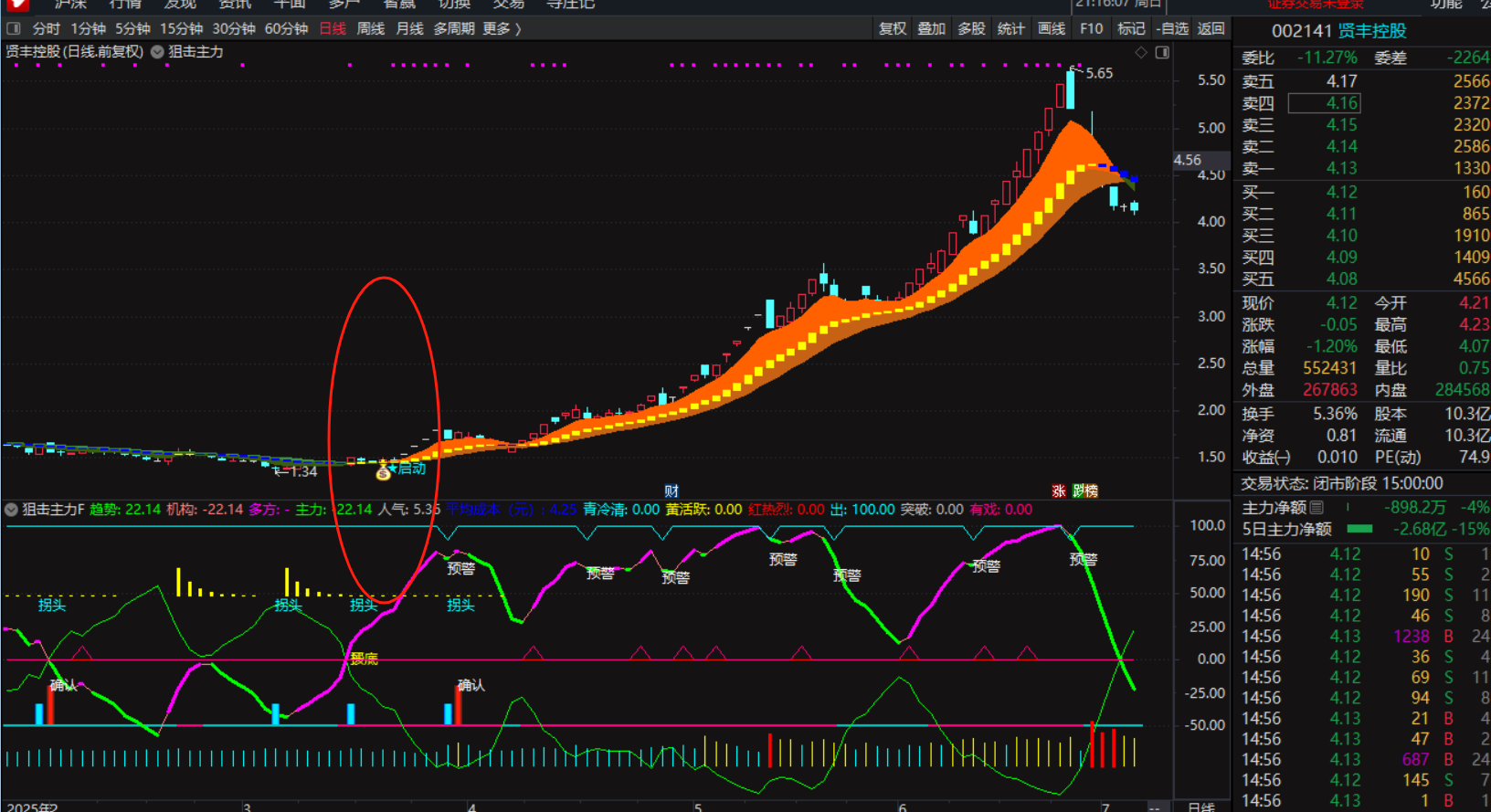Image resolution: width=1491 pixels, height=812 pixels.
Task: Click the red 涨 badge icon
Action: click(1059, 490)
